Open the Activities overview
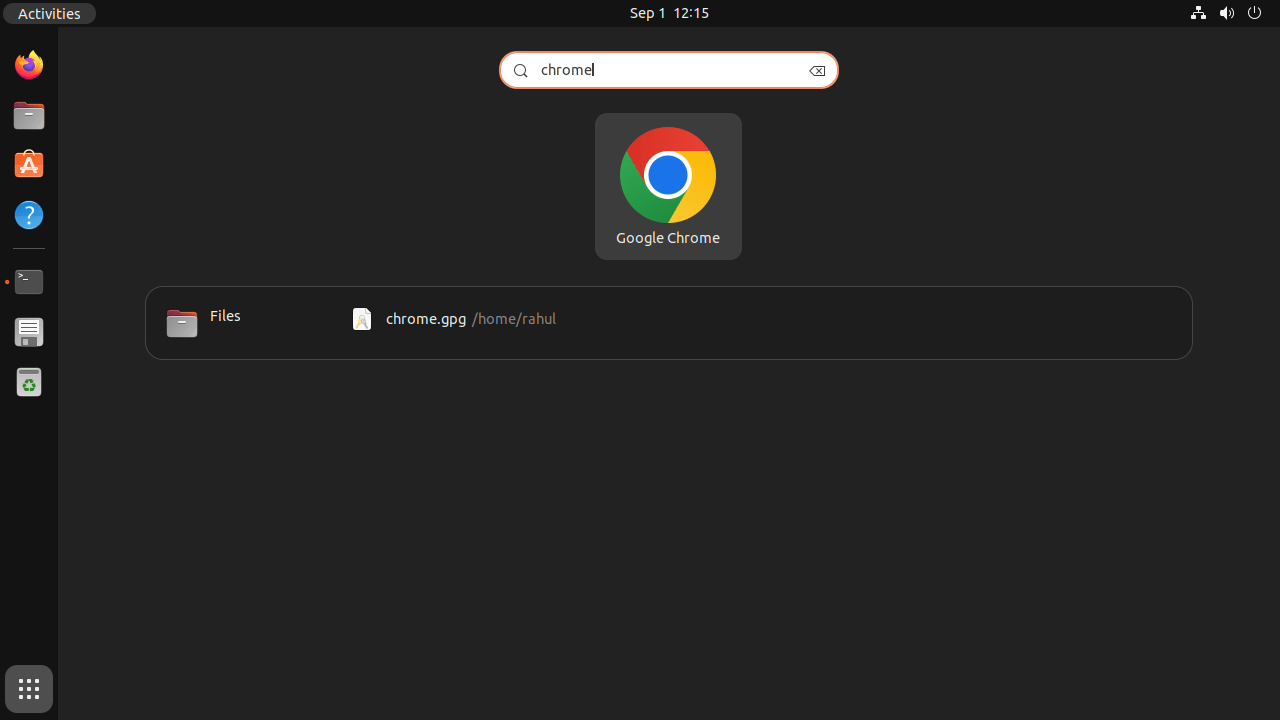Image resolution: width=1280 pixels, height=720 pixels. 48,13
